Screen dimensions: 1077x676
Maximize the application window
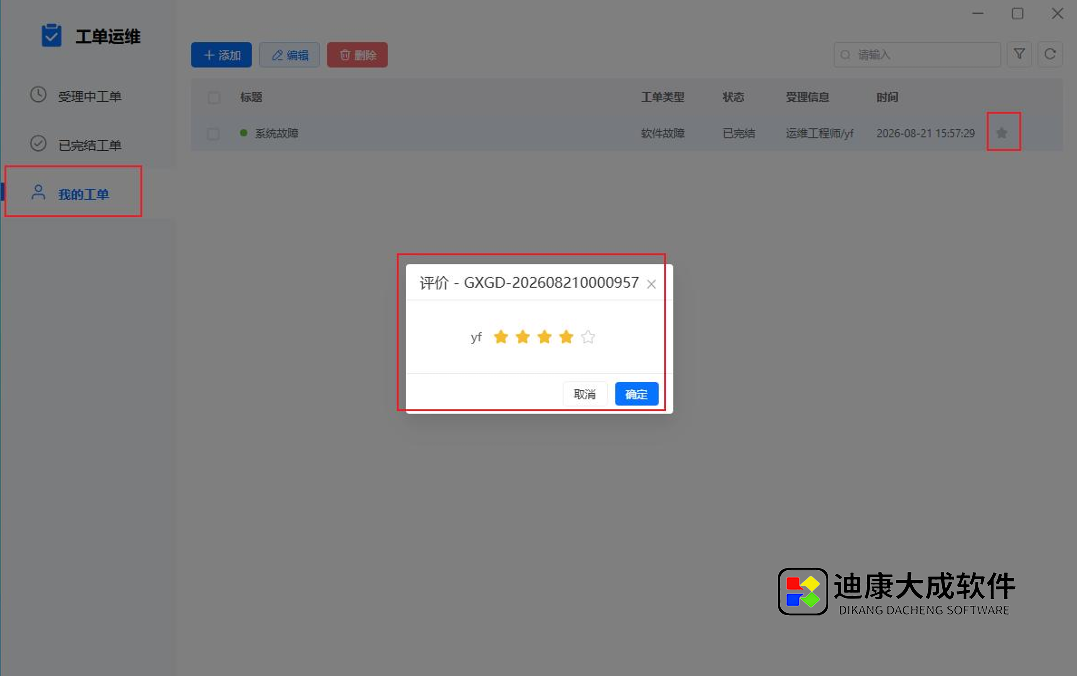pos(1018,14)
